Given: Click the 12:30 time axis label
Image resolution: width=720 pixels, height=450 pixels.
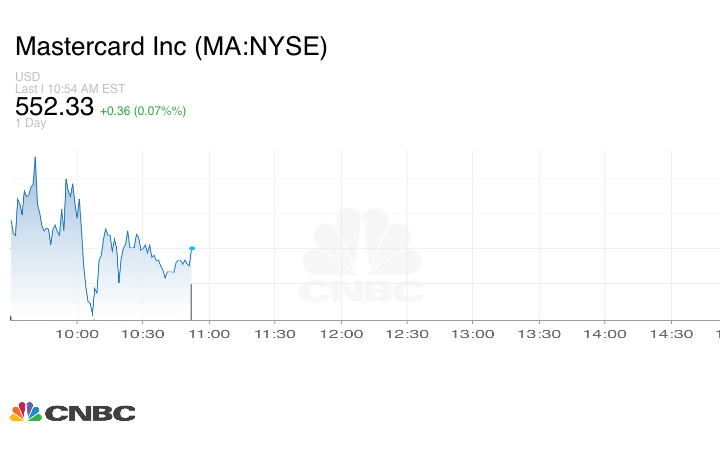Looking at the screenshot, I should click(407, 334).
